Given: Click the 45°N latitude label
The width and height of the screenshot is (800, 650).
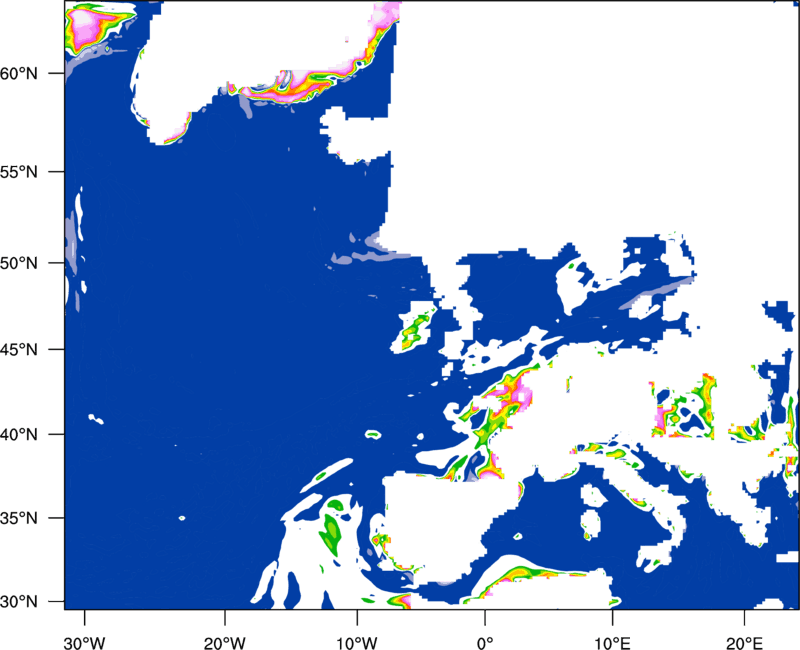Looking at the screenshot, I should pyautogui.click(x=19, y=349).
